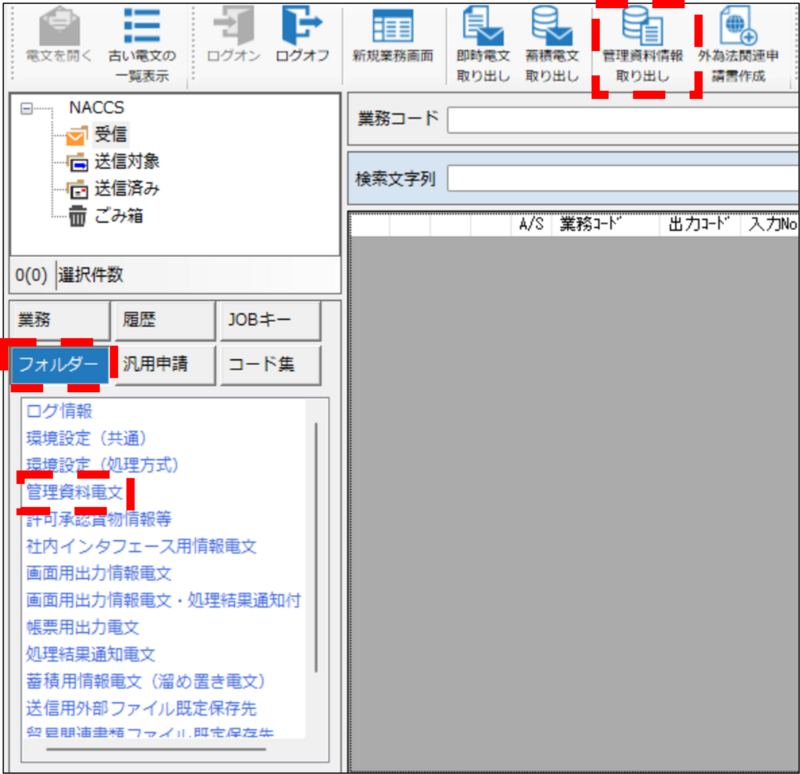Click 即時電文取り出し toolbar icon

click(x=483, y=40)
